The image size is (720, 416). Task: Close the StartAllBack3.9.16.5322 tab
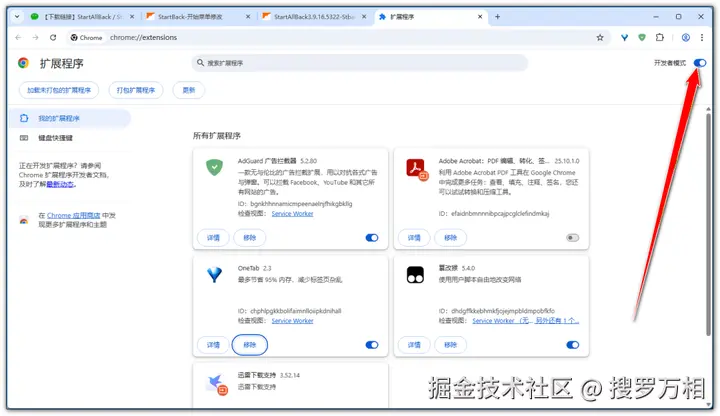point(364,17)
